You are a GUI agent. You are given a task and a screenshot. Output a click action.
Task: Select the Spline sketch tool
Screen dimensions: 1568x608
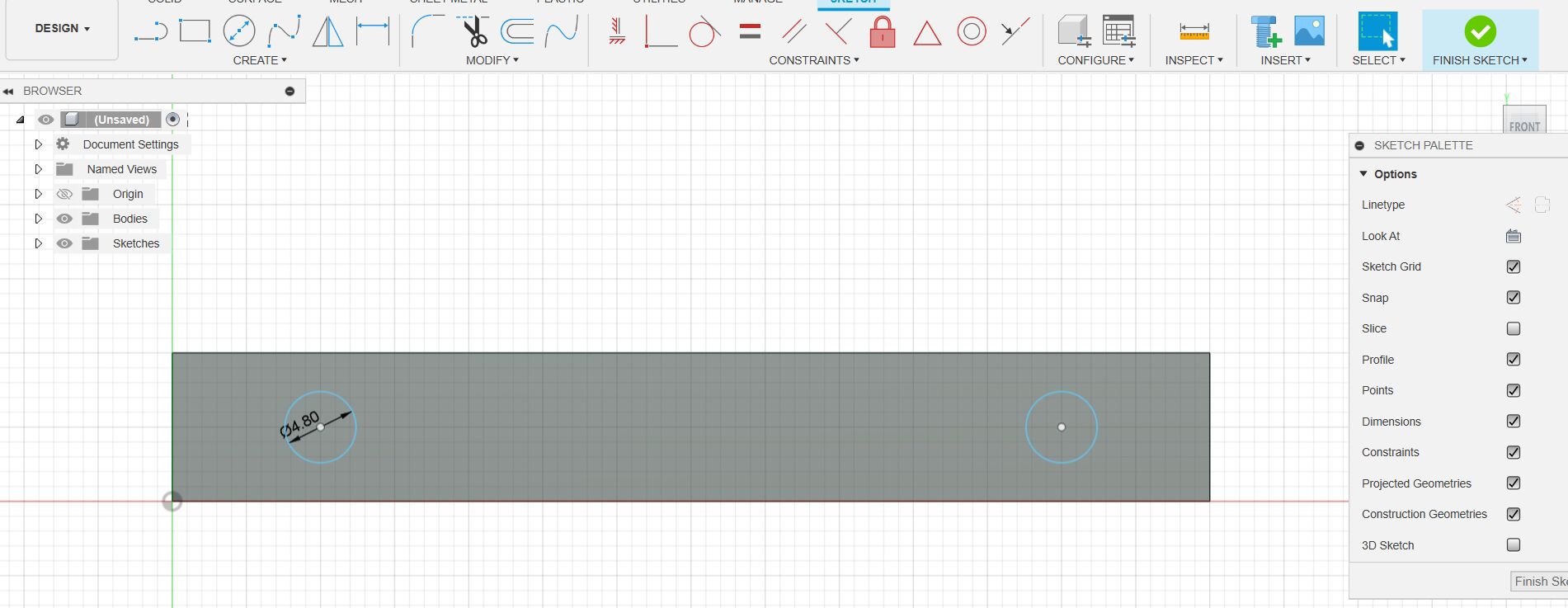click(x=284, y=31)
